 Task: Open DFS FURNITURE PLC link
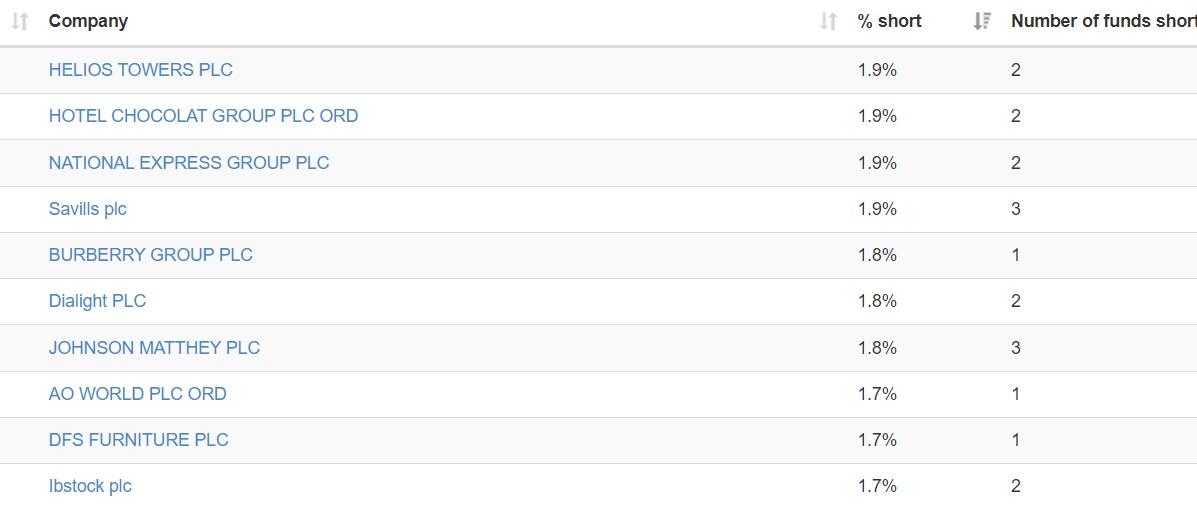[x=138, y=440]
